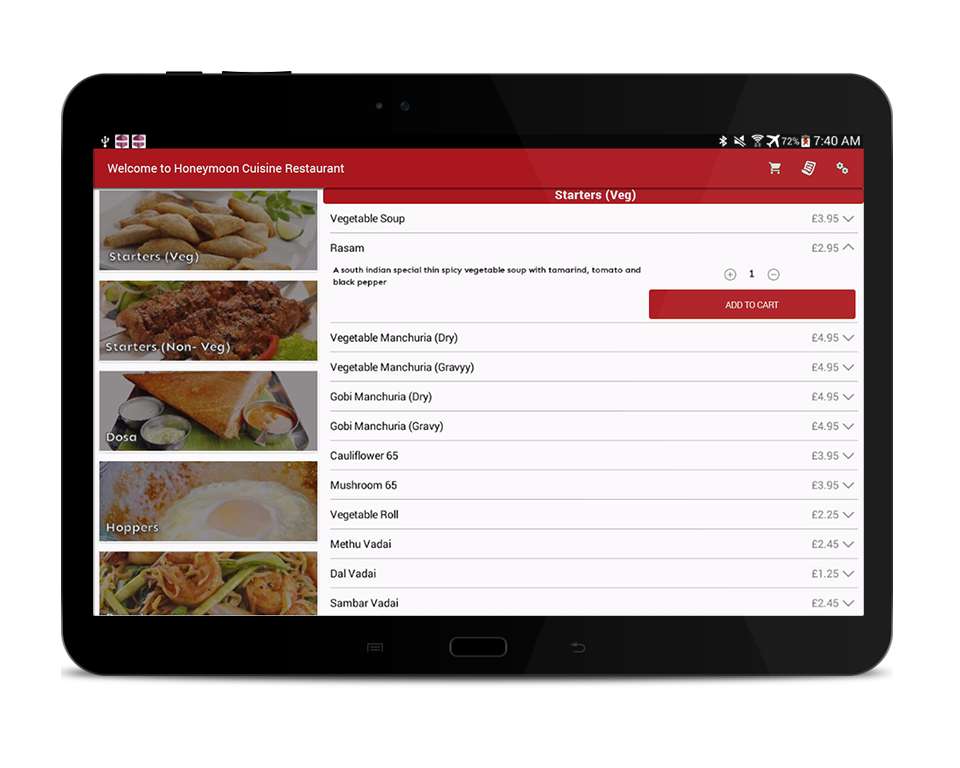Open the order receipt icon
This screenshot has width=960, height=768.
pos(808,168)
